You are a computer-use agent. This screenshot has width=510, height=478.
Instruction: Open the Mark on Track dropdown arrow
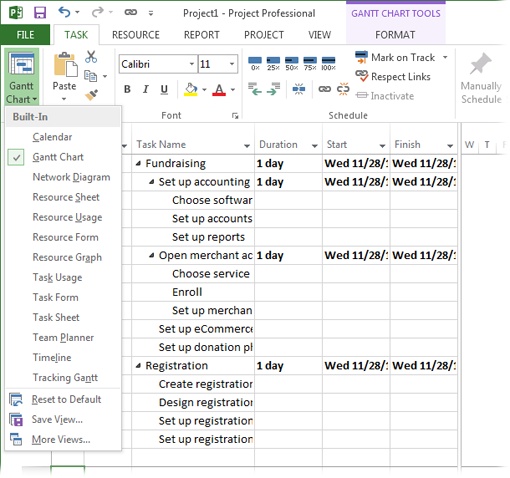click(x=445, y=57)
